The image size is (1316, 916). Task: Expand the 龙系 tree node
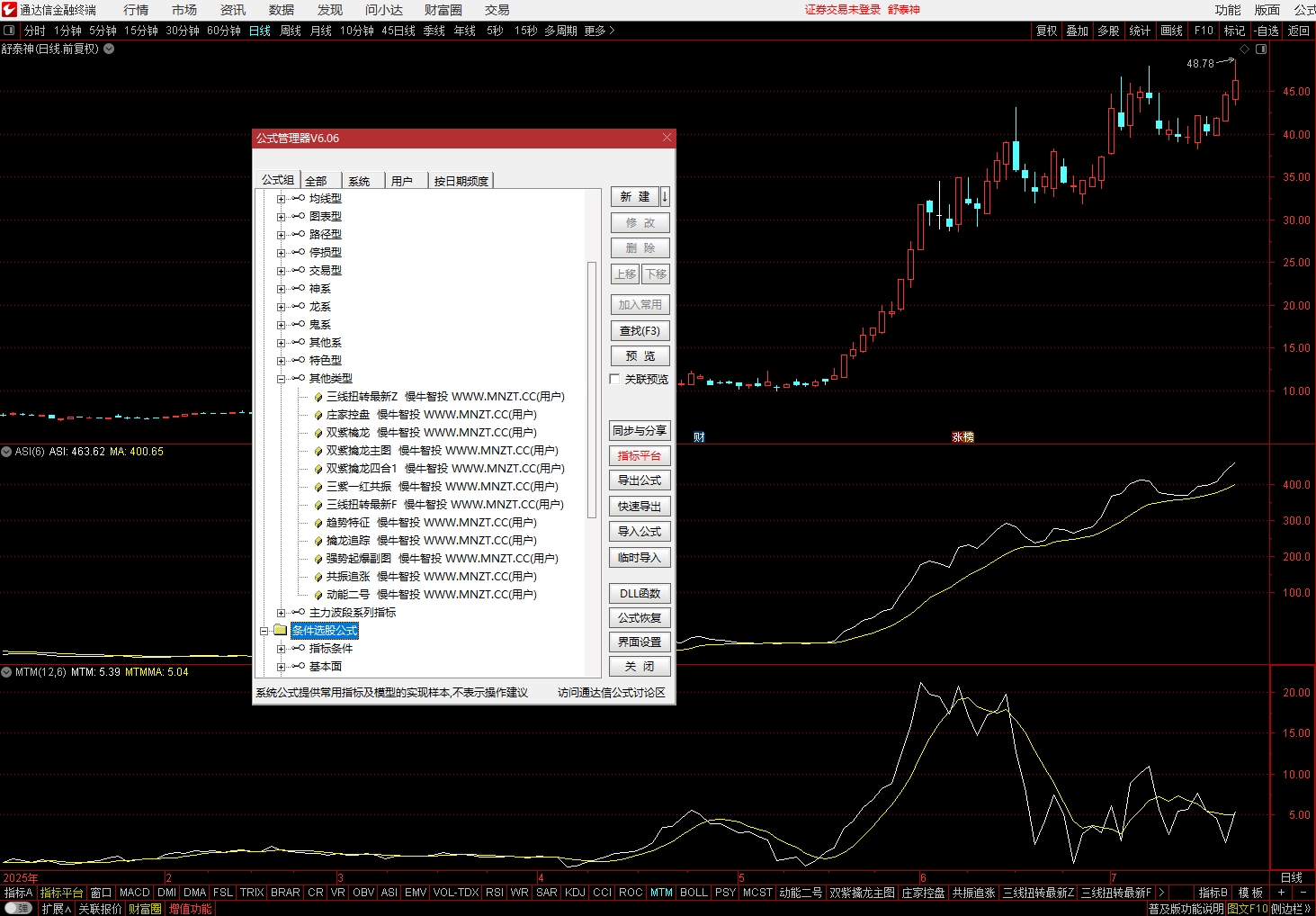(x=281, y=307)
